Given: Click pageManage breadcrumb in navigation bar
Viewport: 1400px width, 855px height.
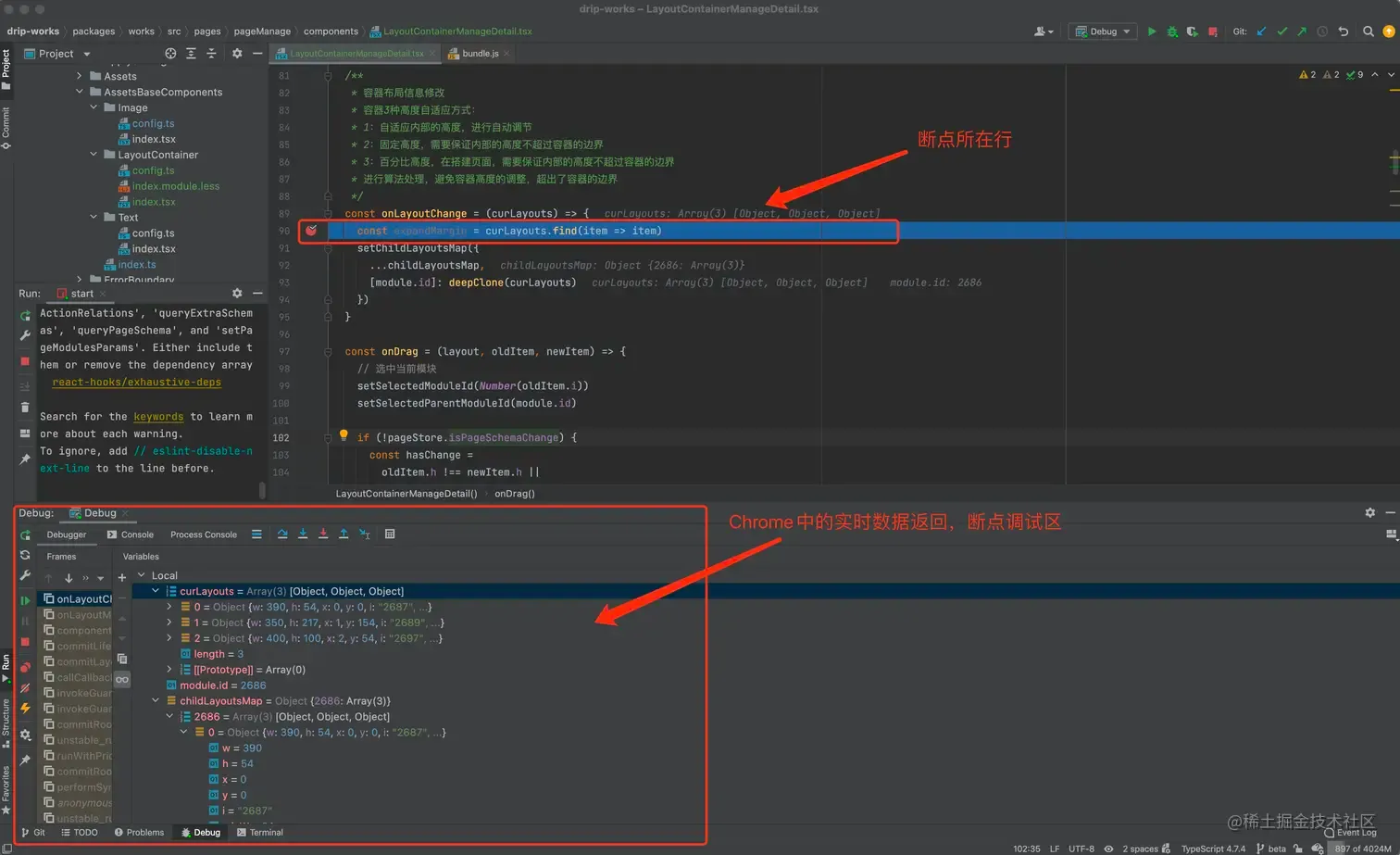Looking at the screenshot, I should click(262, 31).
